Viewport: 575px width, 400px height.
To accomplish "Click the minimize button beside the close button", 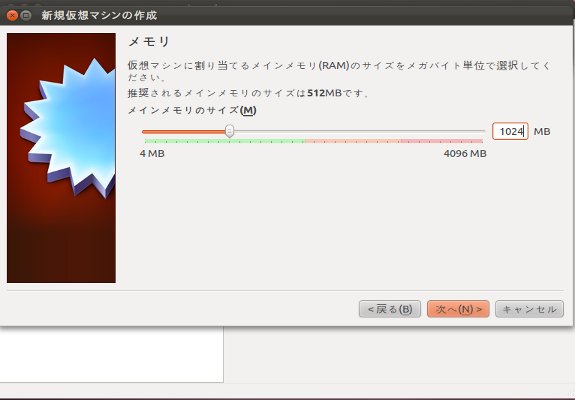I will coord(26,15).
